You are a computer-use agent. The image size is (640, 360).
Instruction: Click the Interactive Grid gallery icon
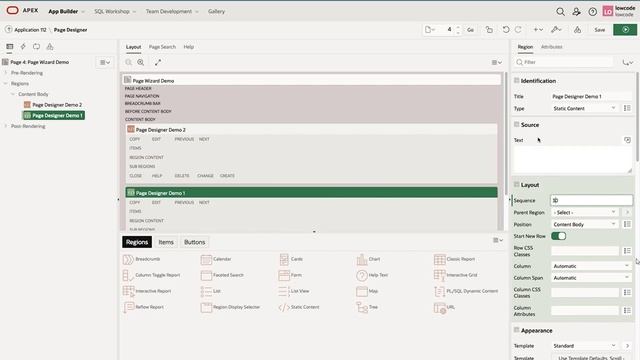[x=440, y=276]
